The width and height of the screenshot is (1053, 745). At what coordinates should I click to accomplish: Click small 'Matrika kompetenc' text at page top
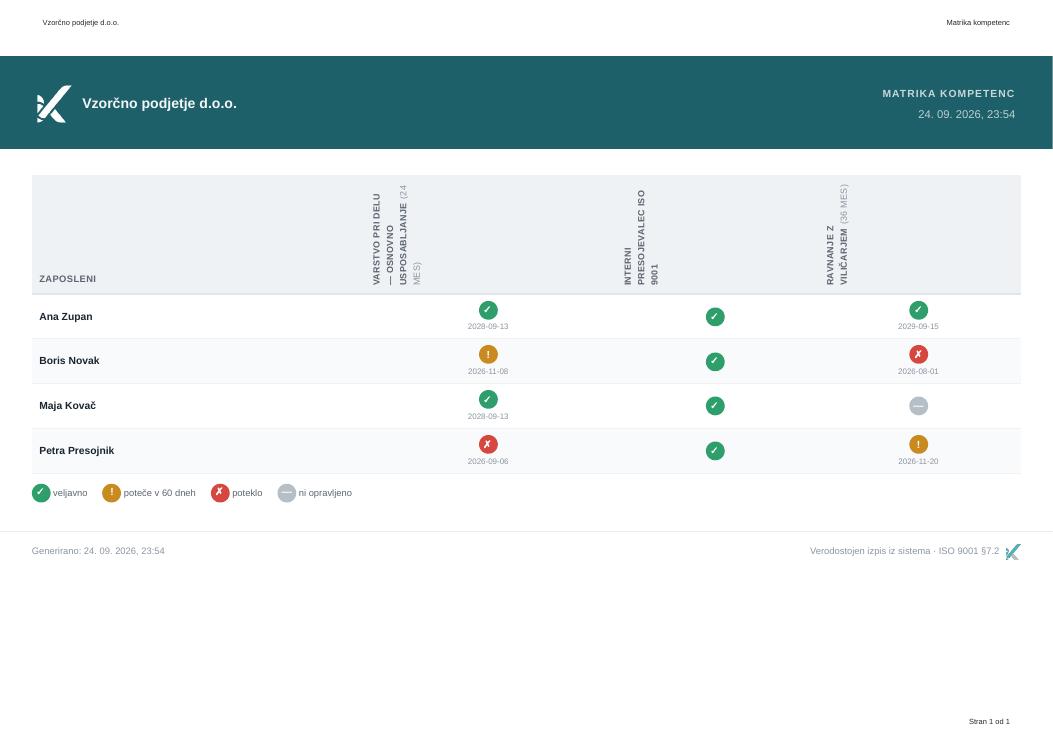pos(978,23)
